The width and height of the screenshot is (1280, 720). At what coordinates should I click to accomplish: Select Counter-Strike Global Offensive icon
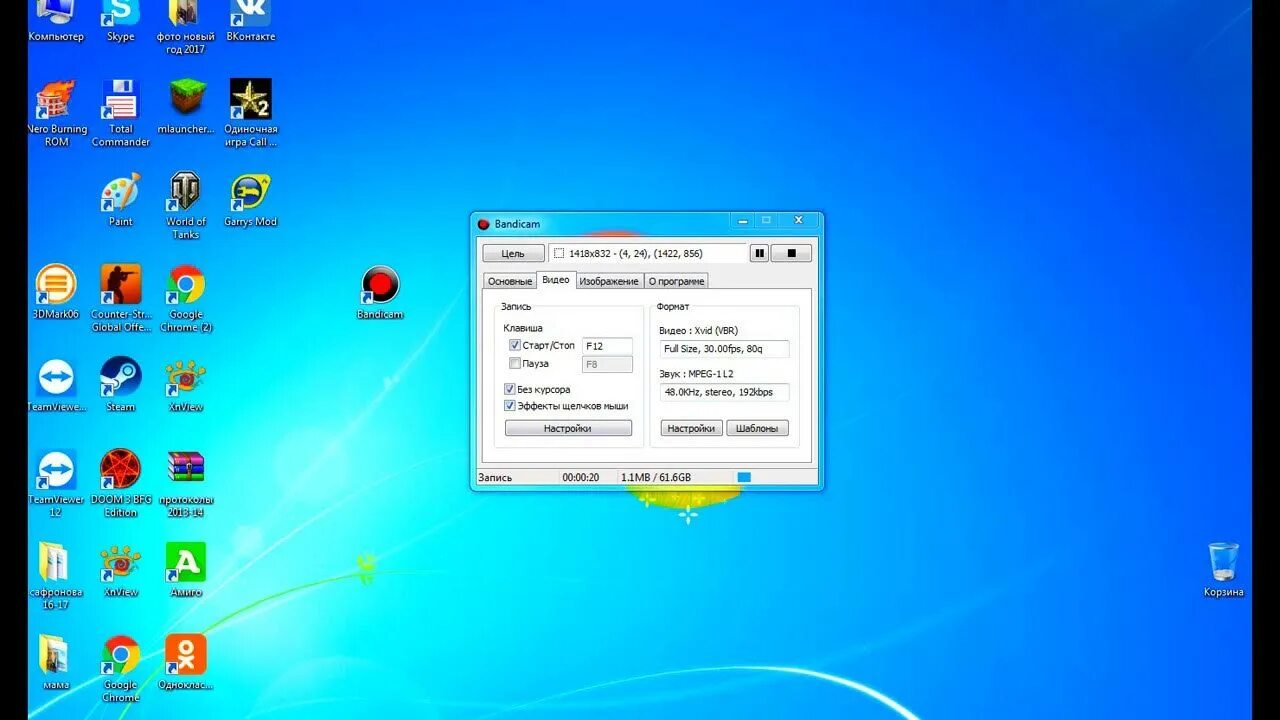click(x=121, y=299)
